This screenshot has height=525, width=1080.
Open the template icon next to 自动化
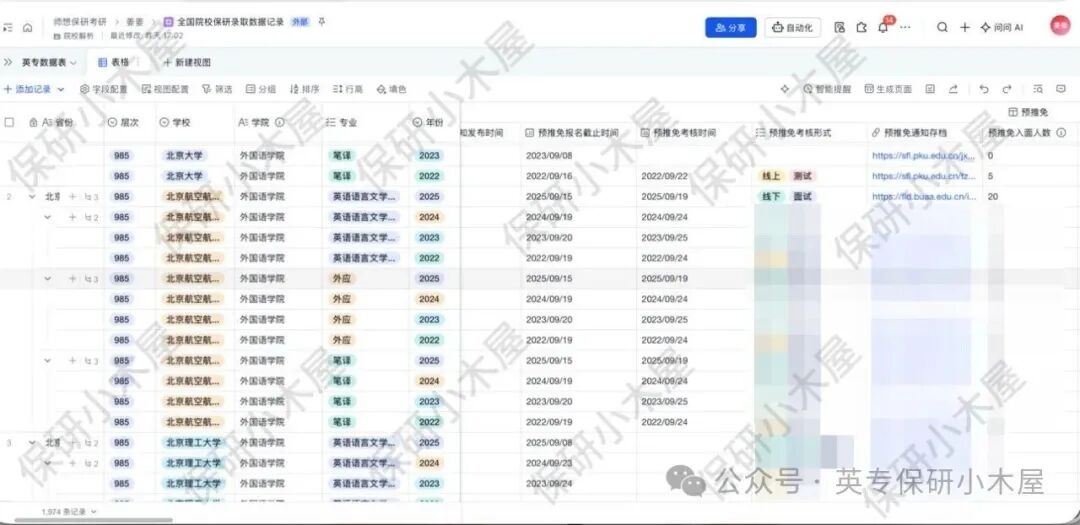click(x=839, y=28)
